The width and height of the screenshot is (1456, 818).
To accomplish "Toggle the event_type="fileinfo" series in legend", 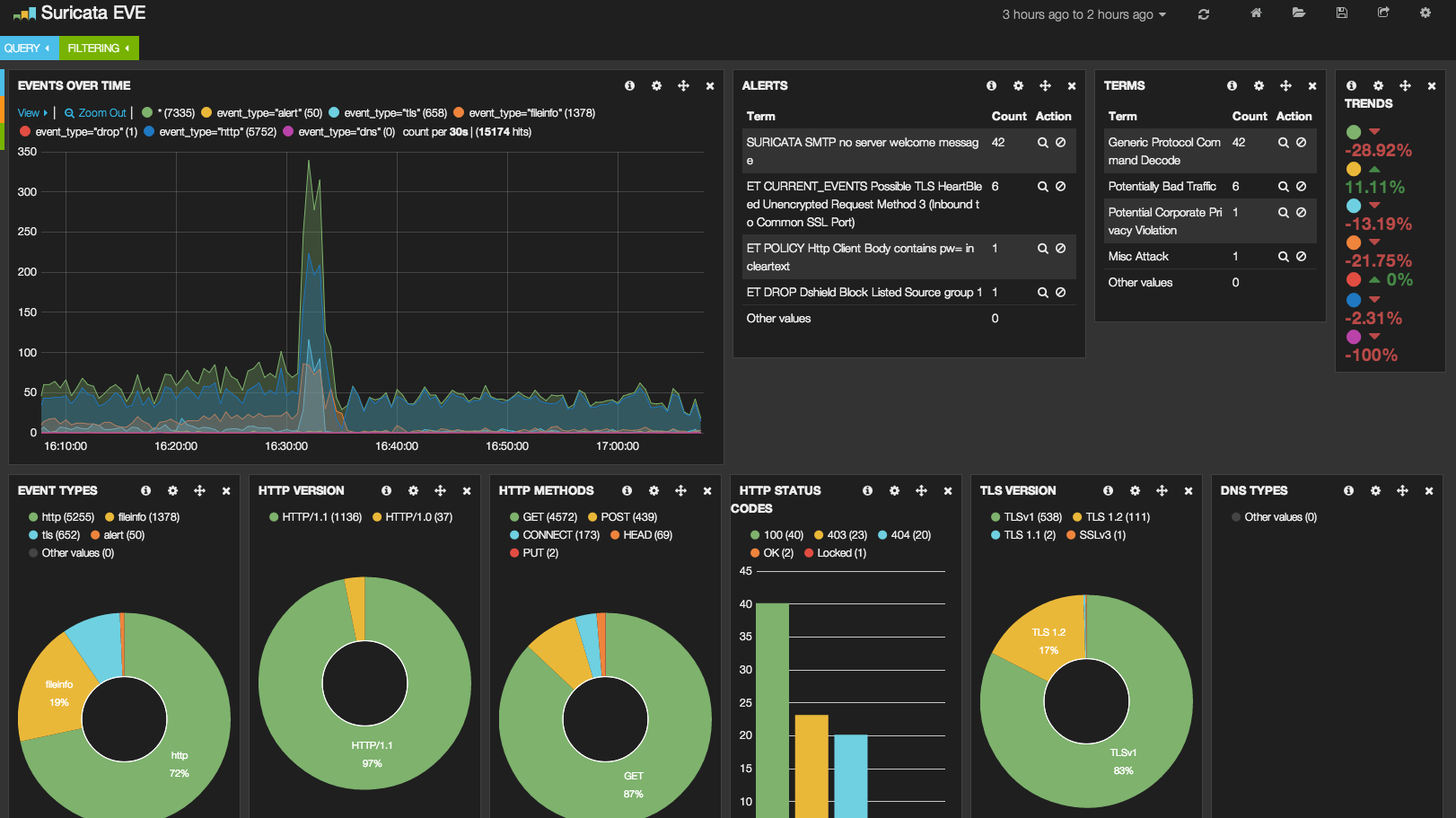I will 524,113.
